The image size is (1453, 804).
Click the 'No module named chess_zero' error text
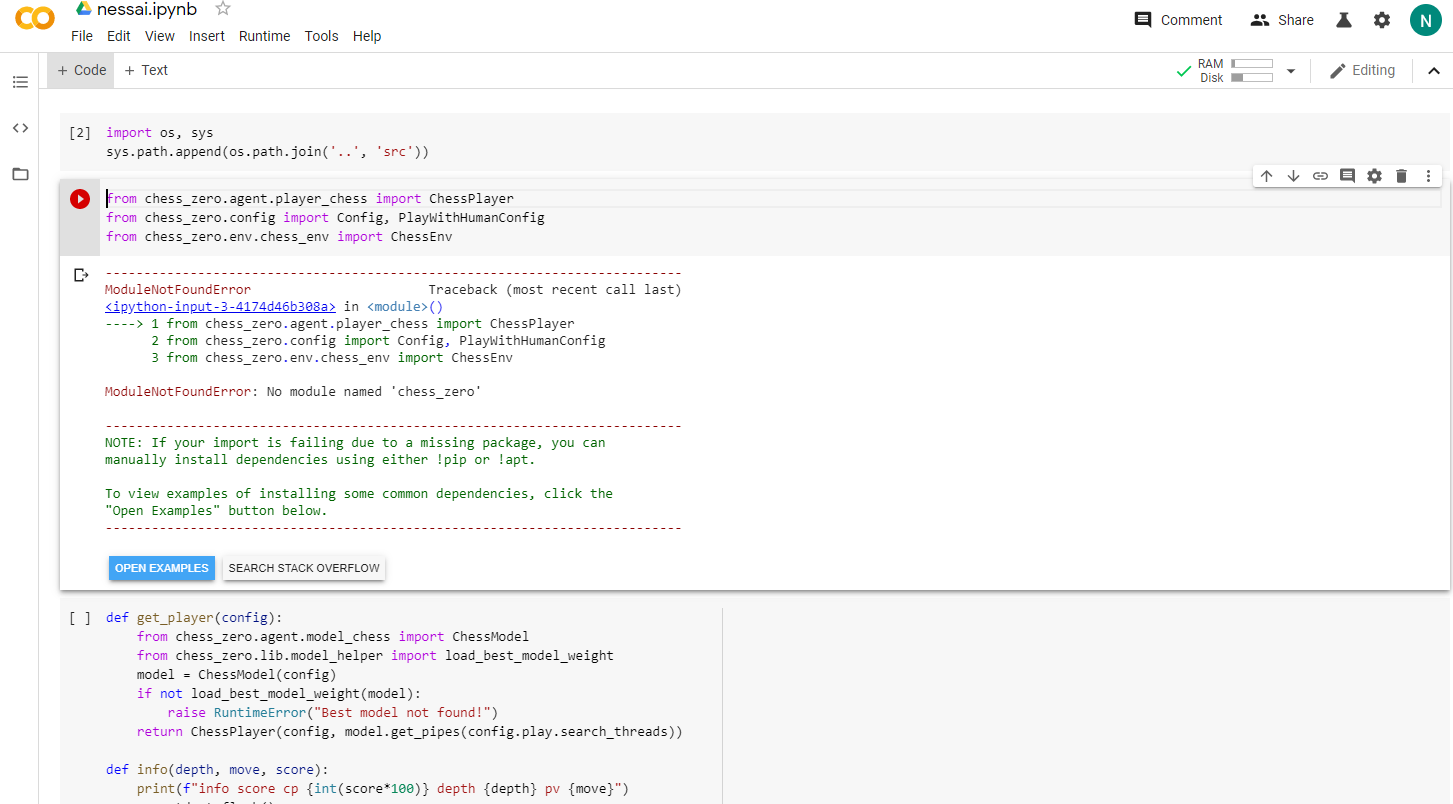coord(374,392)
